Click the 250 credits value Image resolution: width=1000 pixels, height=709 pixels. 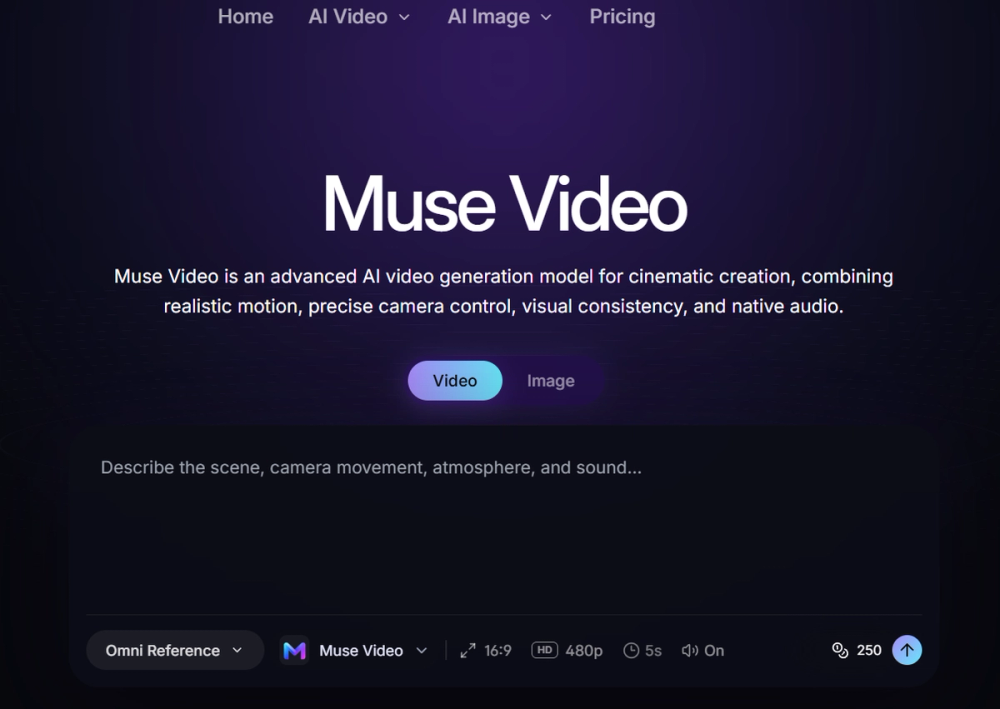point(869,650)
